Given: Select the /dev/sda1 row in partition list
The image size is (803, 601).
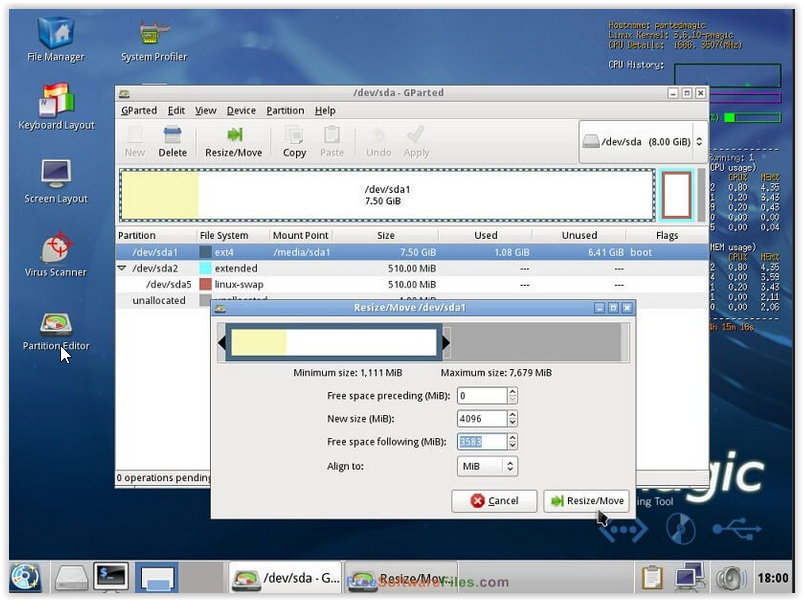Looking at the screenshot, I should [412, 252].
